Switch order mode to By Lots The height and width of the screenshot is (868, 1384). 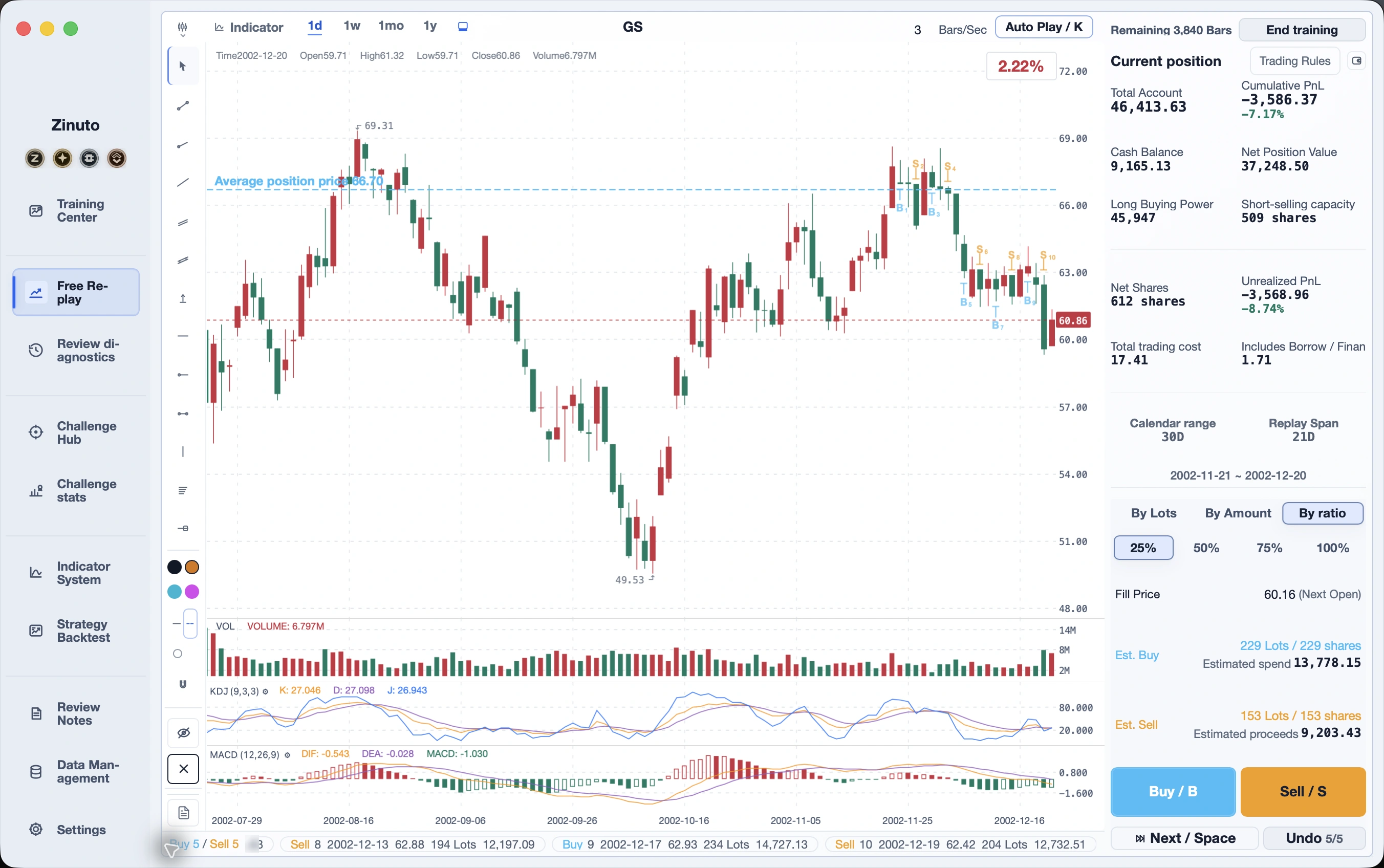1153,513
